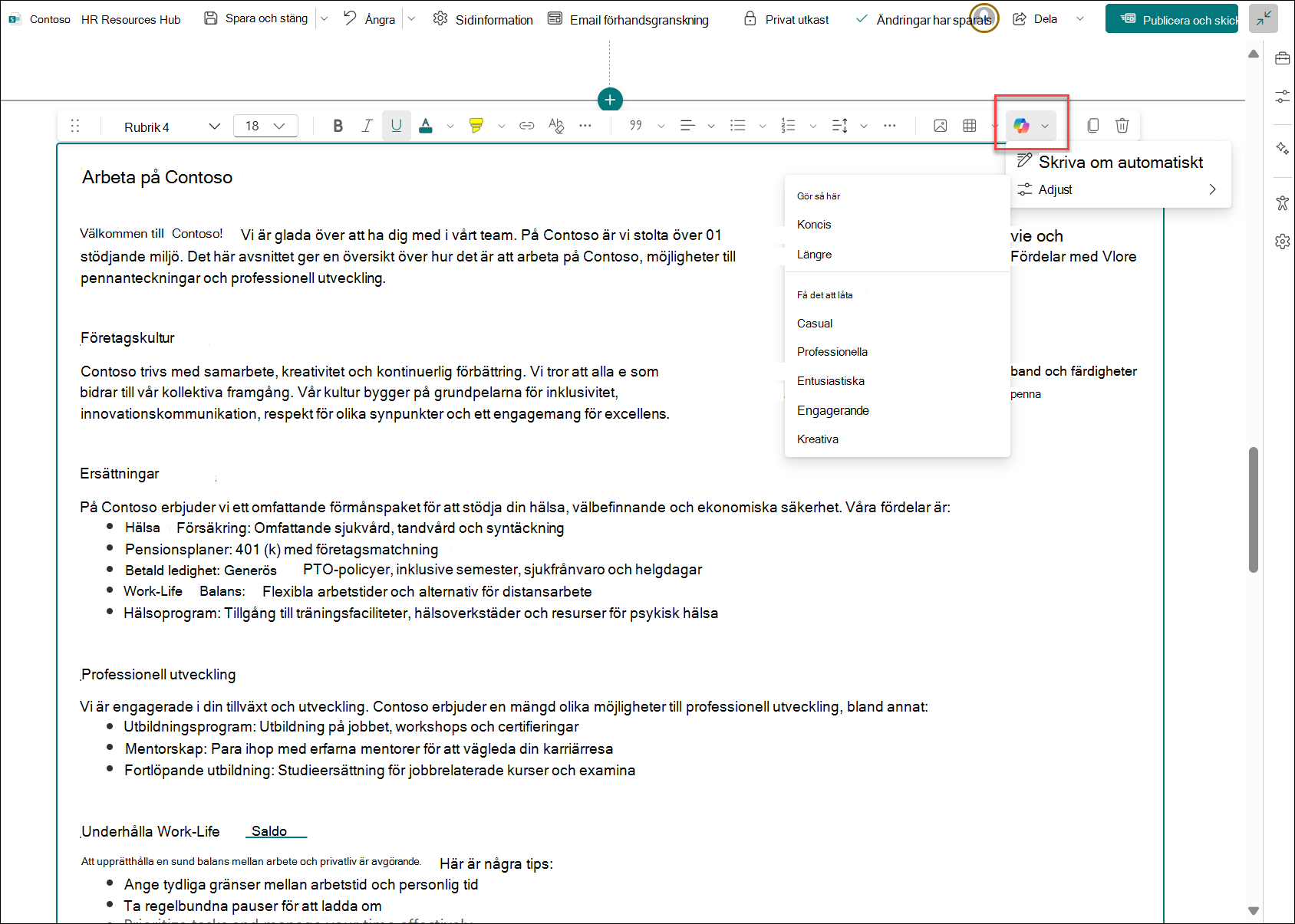Insert a hyperlink with the link icon

click(527, 126)
